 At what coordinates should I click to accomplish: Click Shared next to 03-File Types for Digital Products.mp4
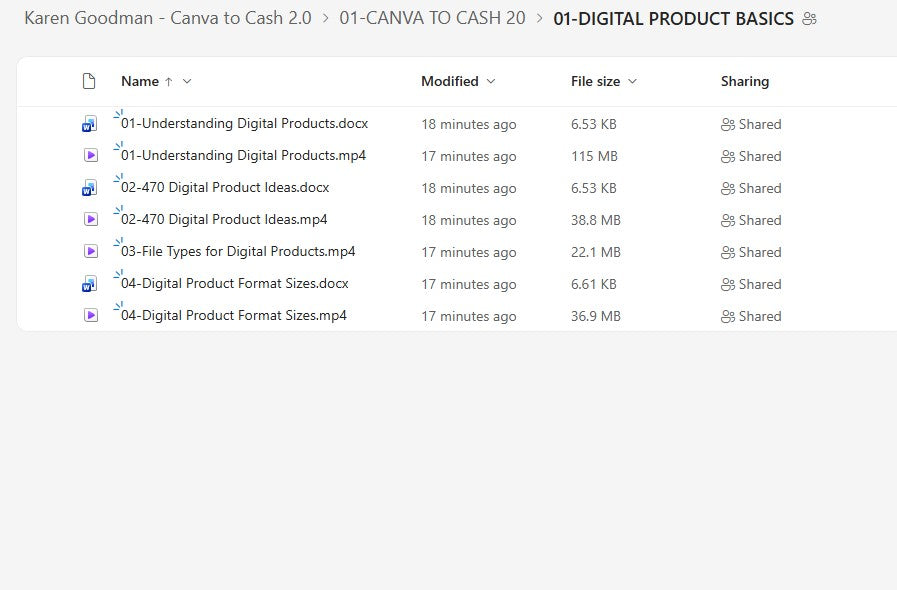751,252
